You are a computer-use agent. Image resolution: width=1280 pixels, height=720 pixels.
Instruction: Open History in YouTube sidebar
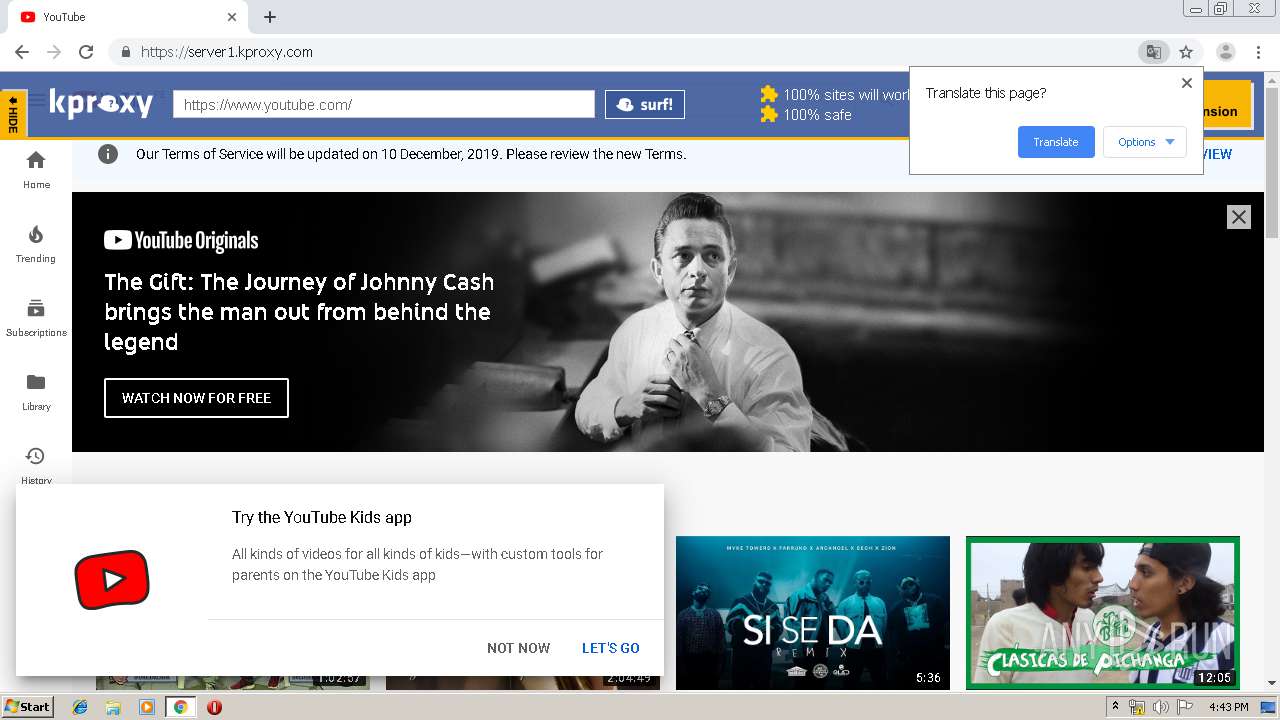pyautogui.click(x=36, y=464)
